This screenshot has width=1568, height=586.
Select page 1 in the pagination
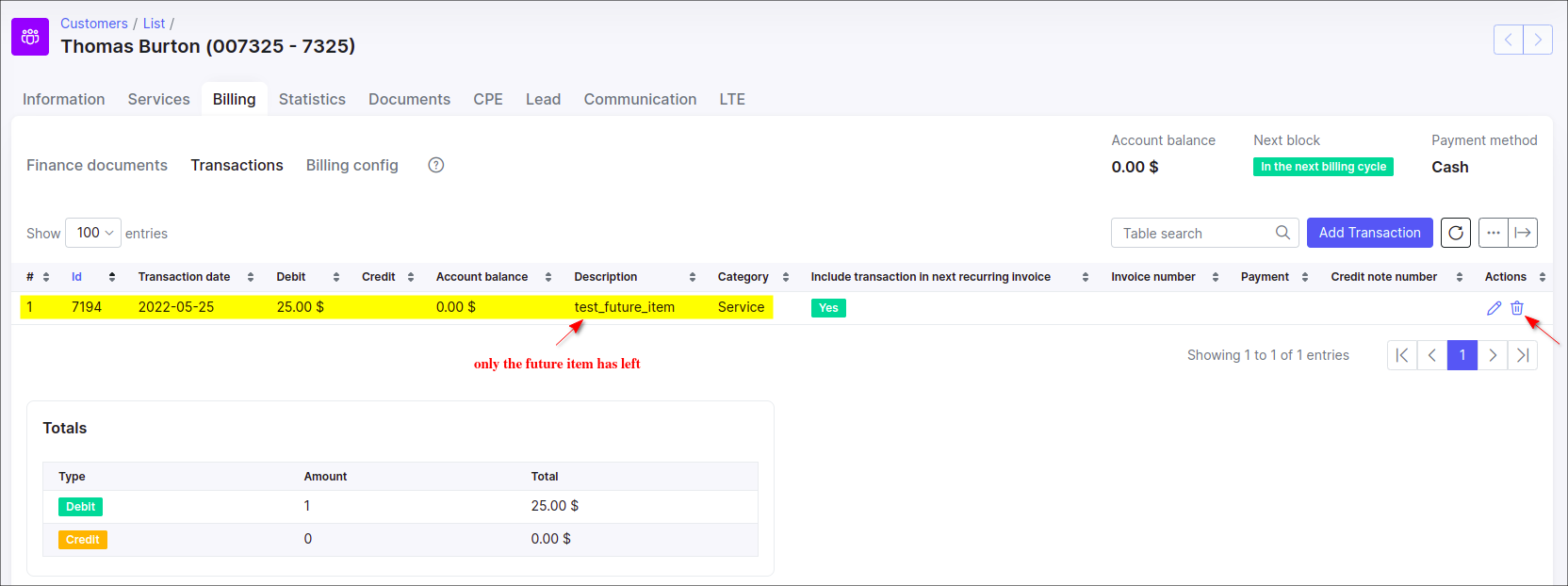[x=1462, y=355]
